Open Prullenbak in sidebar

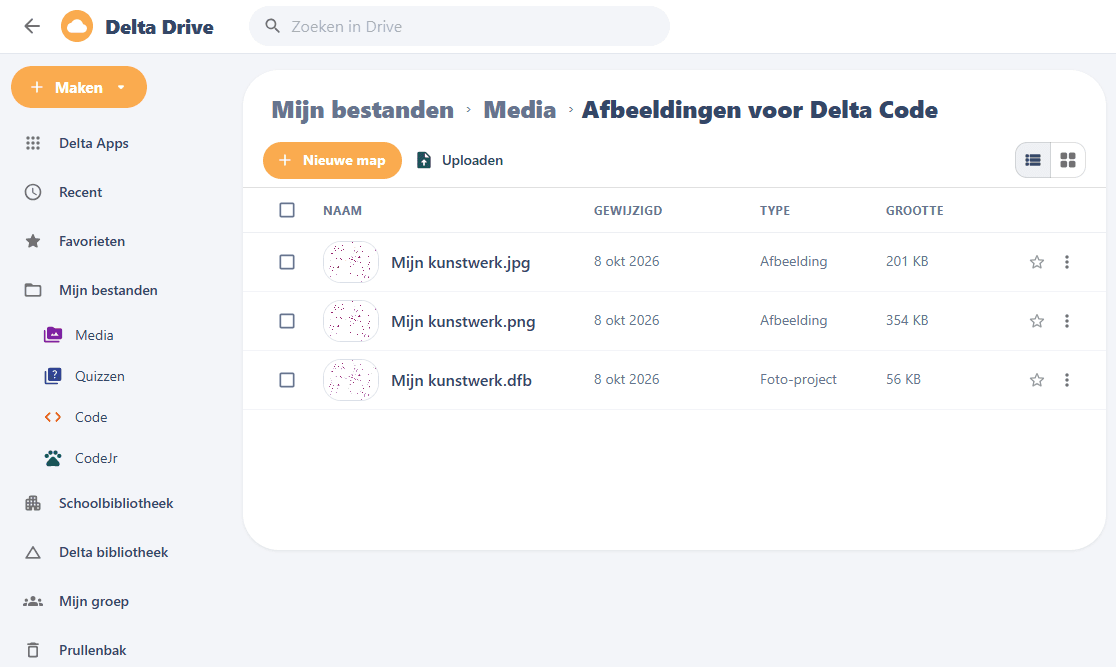[x=93, y=650]
